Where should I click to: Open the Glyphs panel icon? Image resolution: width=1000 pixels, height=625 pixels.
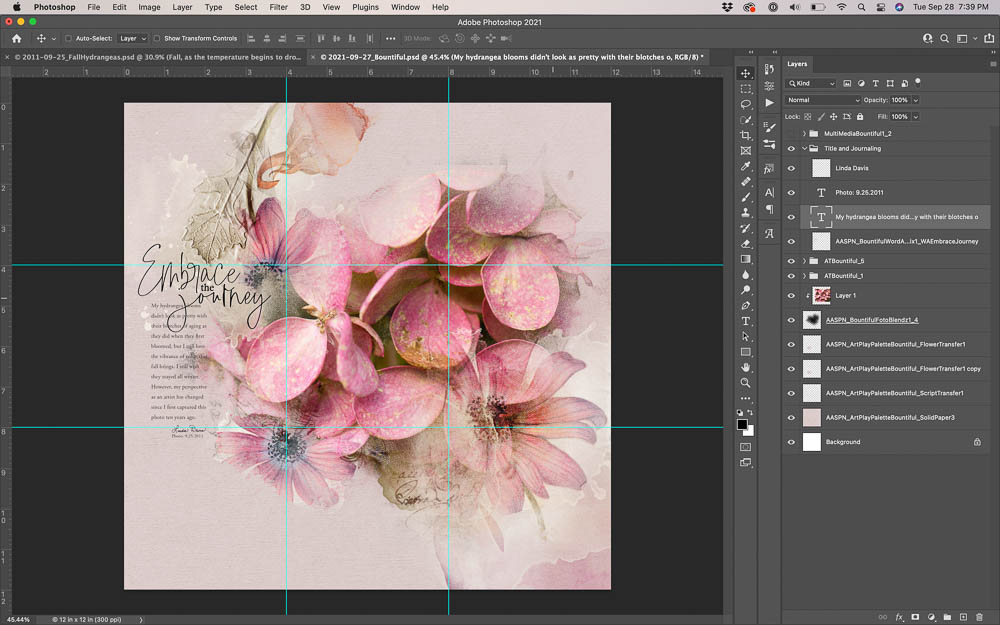tap(769, 233)
